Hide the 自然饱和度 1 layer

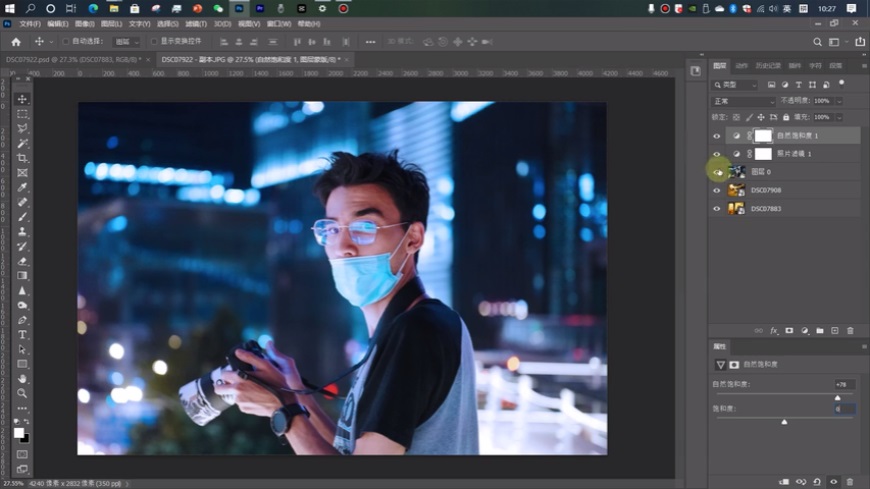(717, 136)
